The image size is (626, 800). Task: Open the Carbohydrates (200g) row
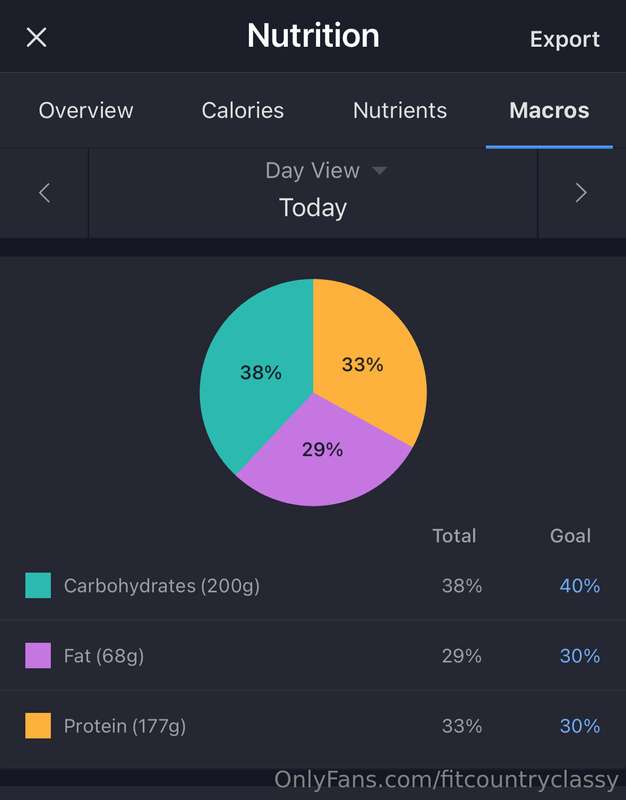pyautogui.click(x=313, y=585)
